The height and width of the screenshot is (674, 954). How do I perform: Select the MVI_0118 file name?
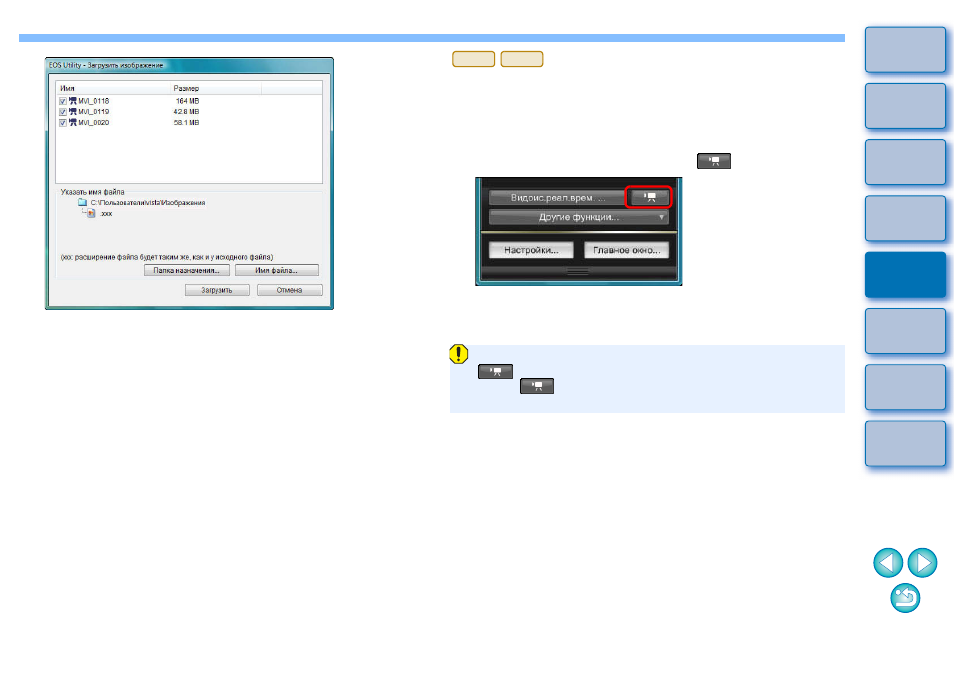point(94,101)
